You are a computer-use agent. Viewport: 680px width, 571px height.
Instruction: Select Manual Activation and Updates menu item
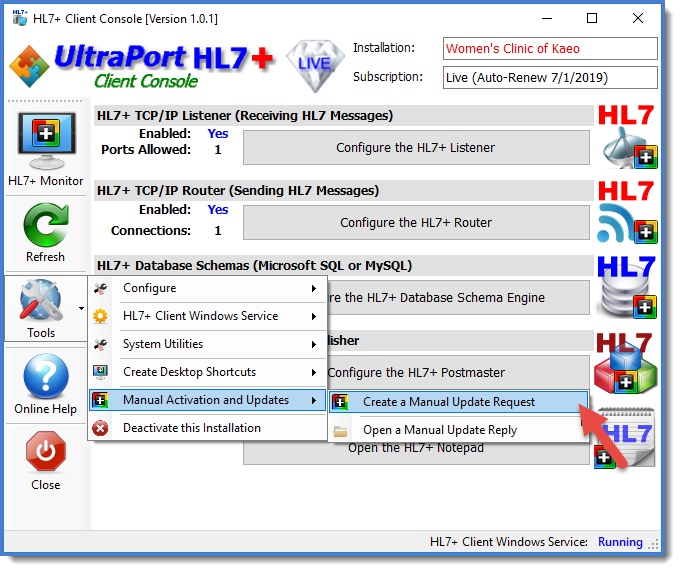pyautogui.click(x=208, y=400)
